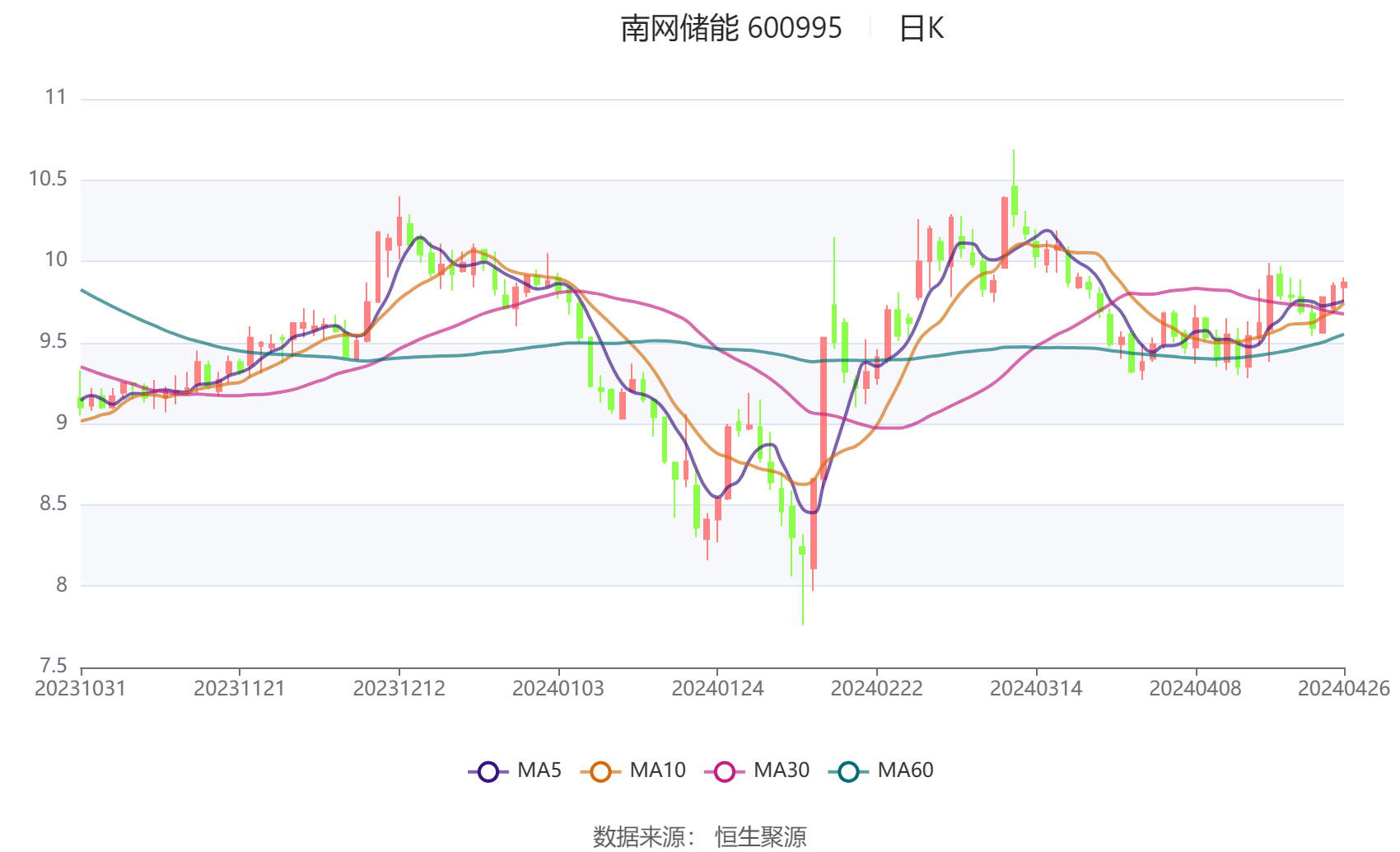The height and width of the screenshot is (852, 1400).
Task: Click the 9.5 y-axis price label
Action: pos(54,342)
